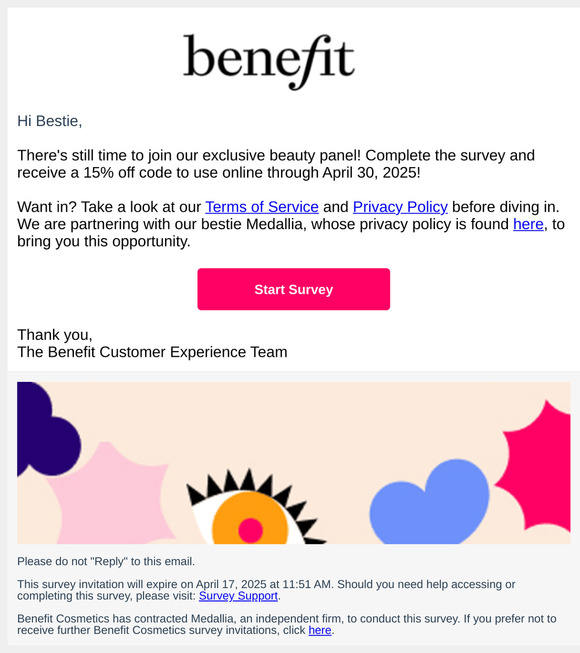Click the 'Thank you,' sign-off line
This screenshot has width=580, height=653.
55,335
